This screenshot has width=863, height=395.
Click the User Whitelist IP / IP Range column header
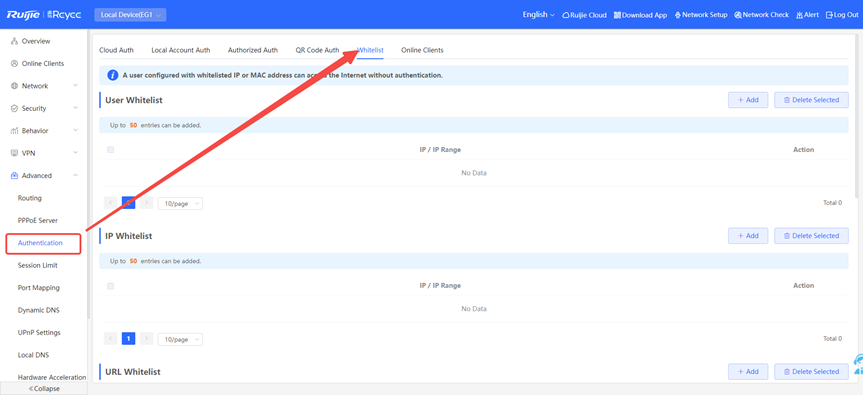coord(440,150)
